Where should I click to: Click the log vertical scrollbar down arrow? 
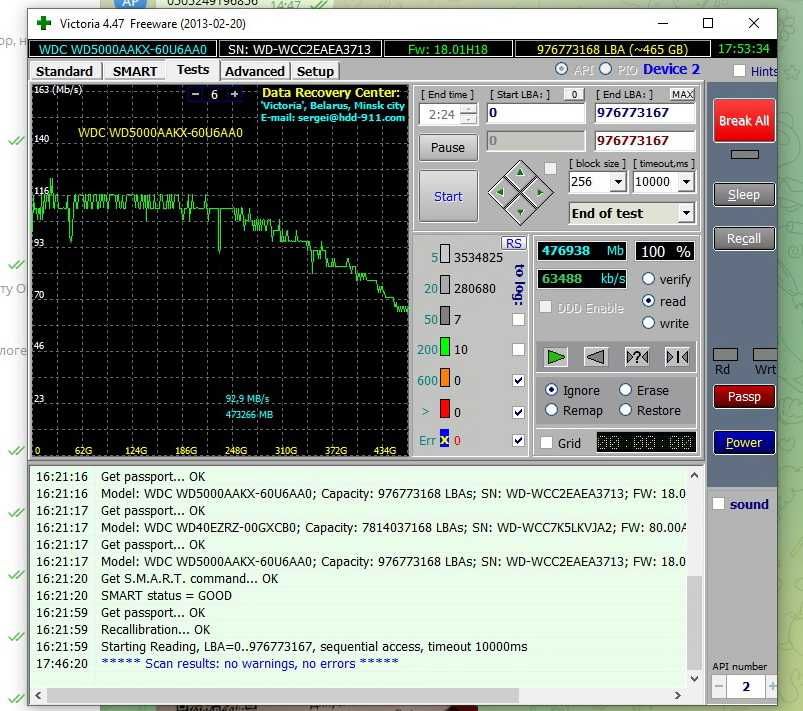coord(694,678)
